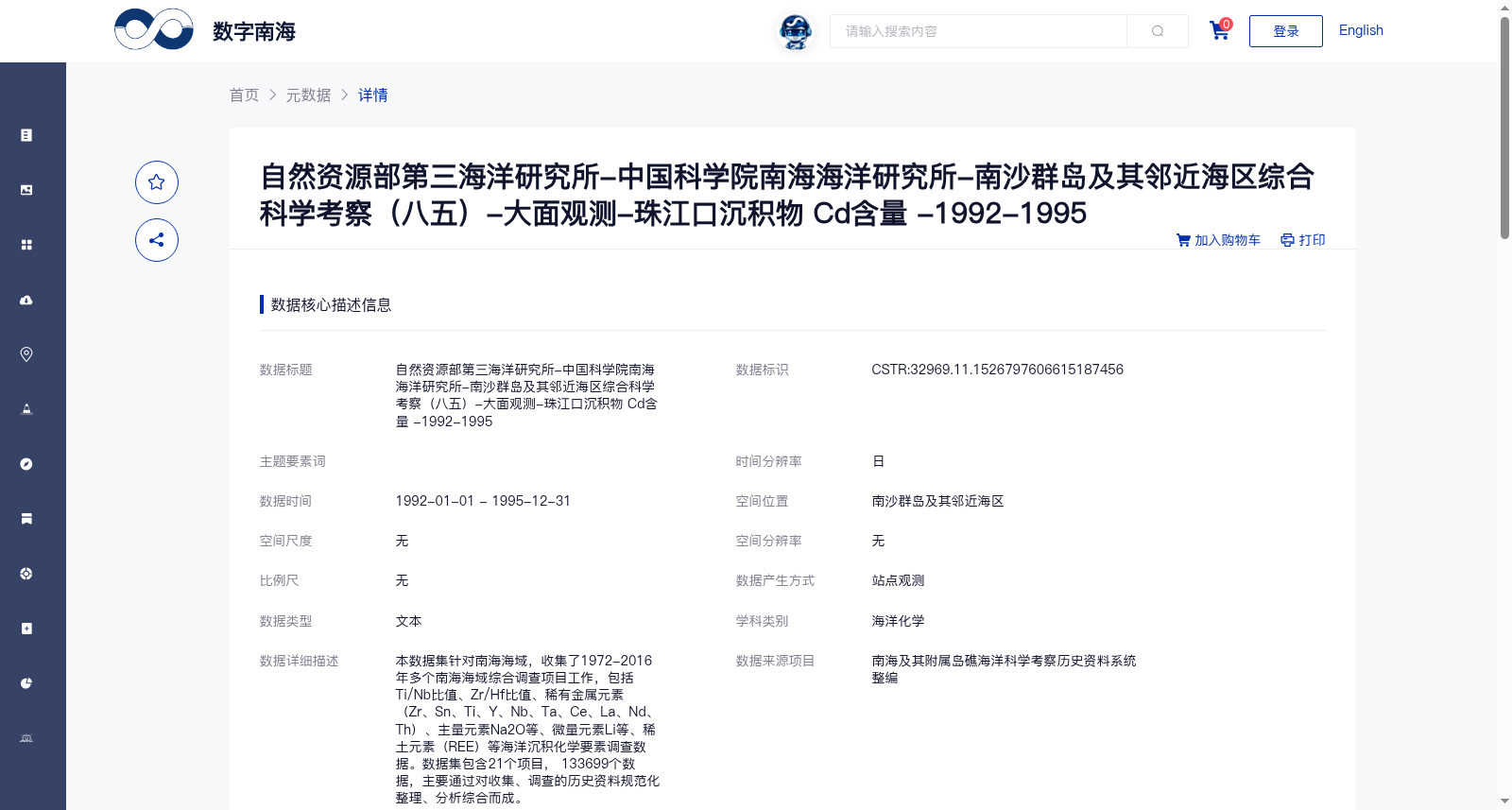Image resolution: width=1512 pixels, height=810 pixels.
Task: Click 加入购物车 add to cart
Action: tap(1218, 240)
